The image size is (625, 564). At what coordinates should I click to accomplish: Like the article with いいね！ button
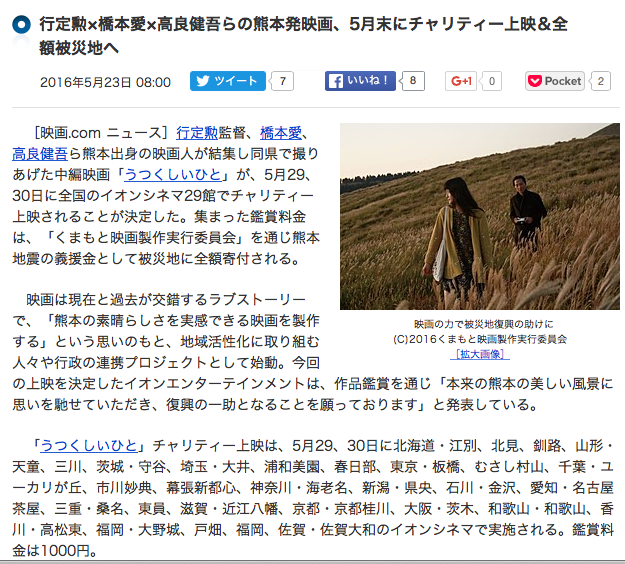click(360, 81)
